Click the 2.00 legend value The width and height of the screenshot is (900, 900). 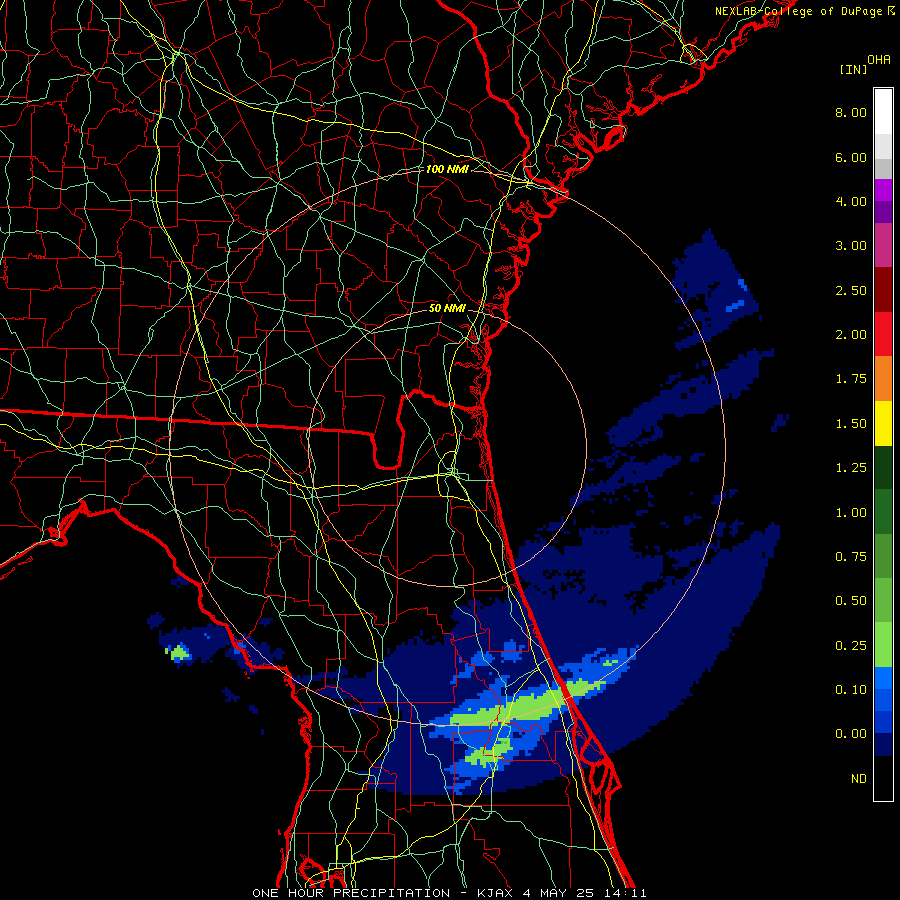(851, 335)
